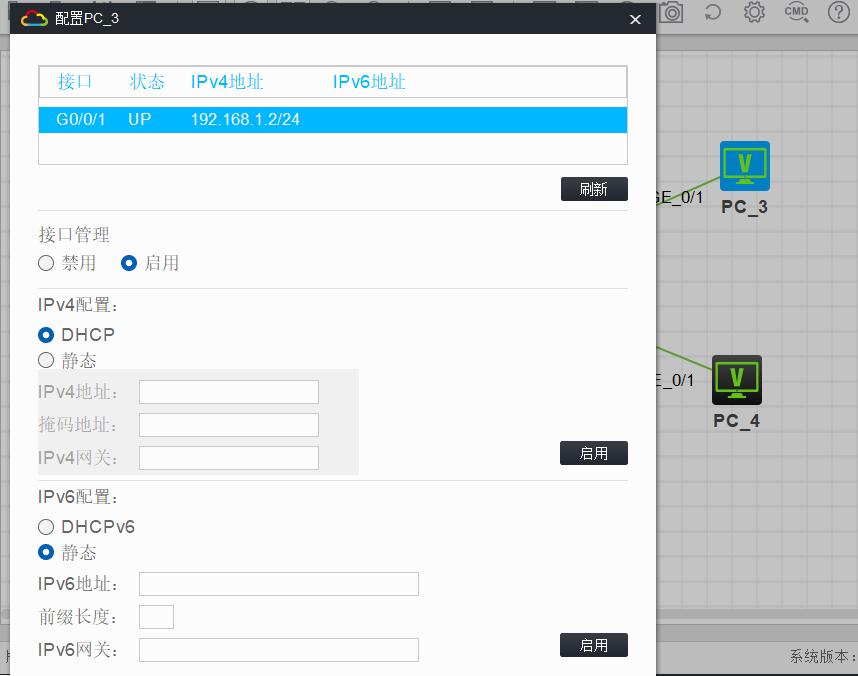Screen dimensions: 858x676
Task: Disable the interface with 禁用 radio
Action: [46, 263]
